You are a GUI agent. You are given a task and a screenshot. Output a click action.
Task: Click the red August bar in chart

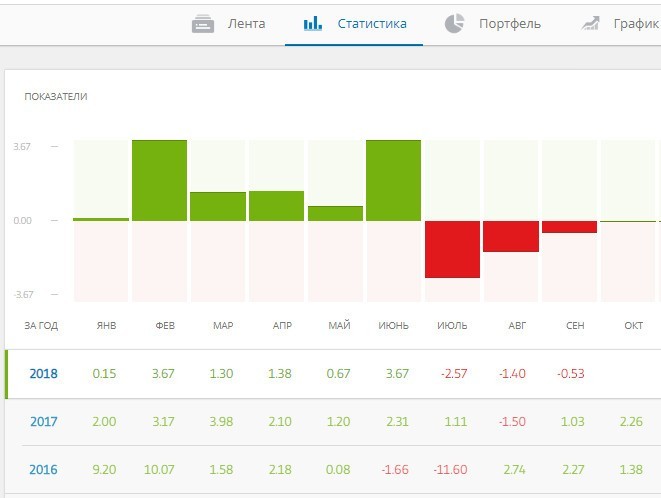pyautogui.click(x=510, y=237)
